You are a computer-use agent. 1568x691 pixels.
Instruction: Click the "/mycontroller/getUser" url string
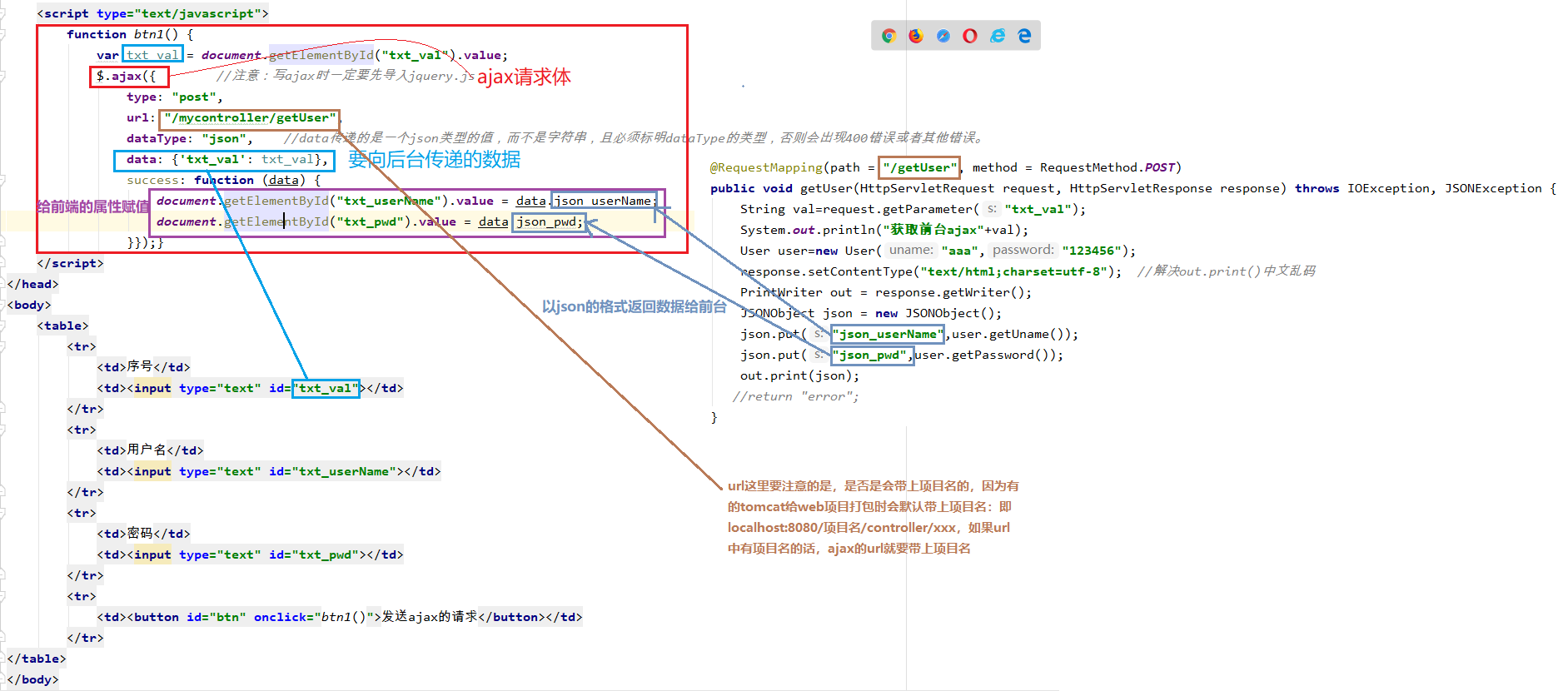(250, 118)
